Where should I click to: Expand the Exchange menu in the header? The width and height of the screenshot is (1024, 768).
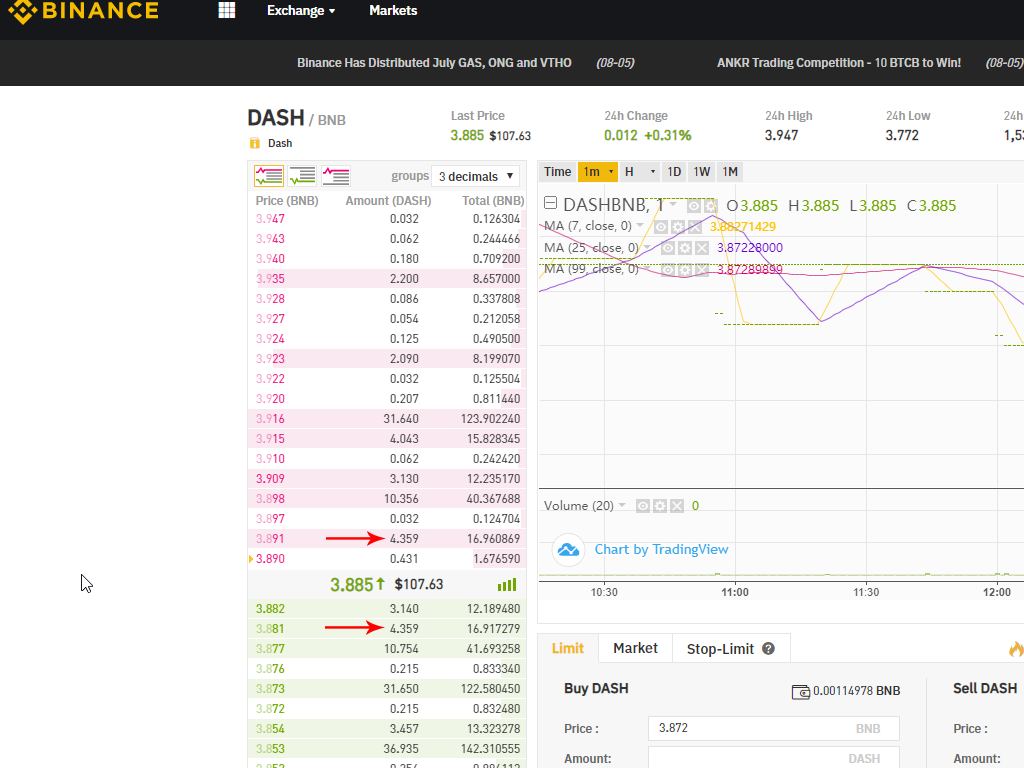300,11
